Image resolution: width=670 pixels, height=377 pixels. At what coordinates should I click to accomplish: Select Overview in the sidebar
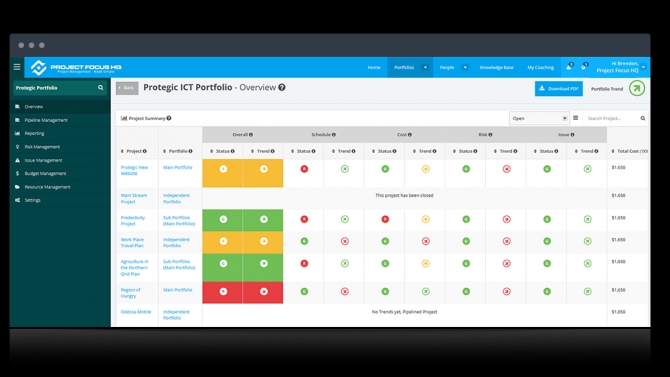[60, 106]
